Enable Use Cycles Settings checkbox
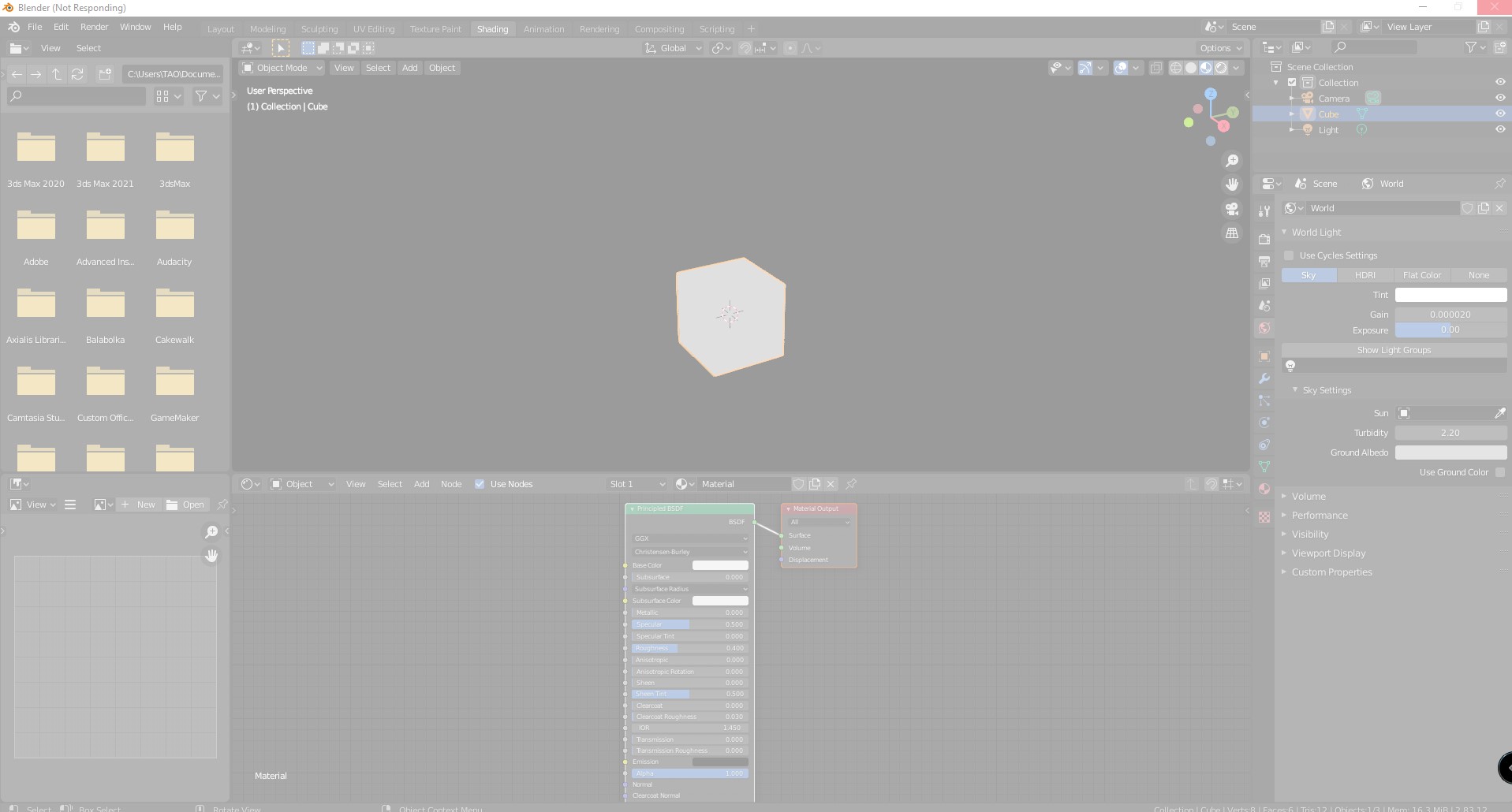This screenshot has width=1512, height=812. 1289,255
